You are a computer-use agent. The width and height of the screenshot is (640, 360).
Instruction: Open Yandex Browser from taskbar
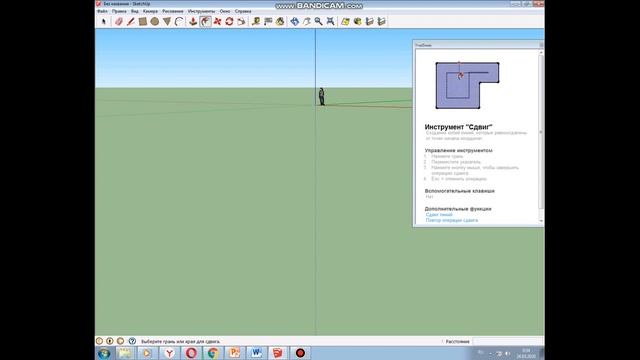(x=169, y=353)
